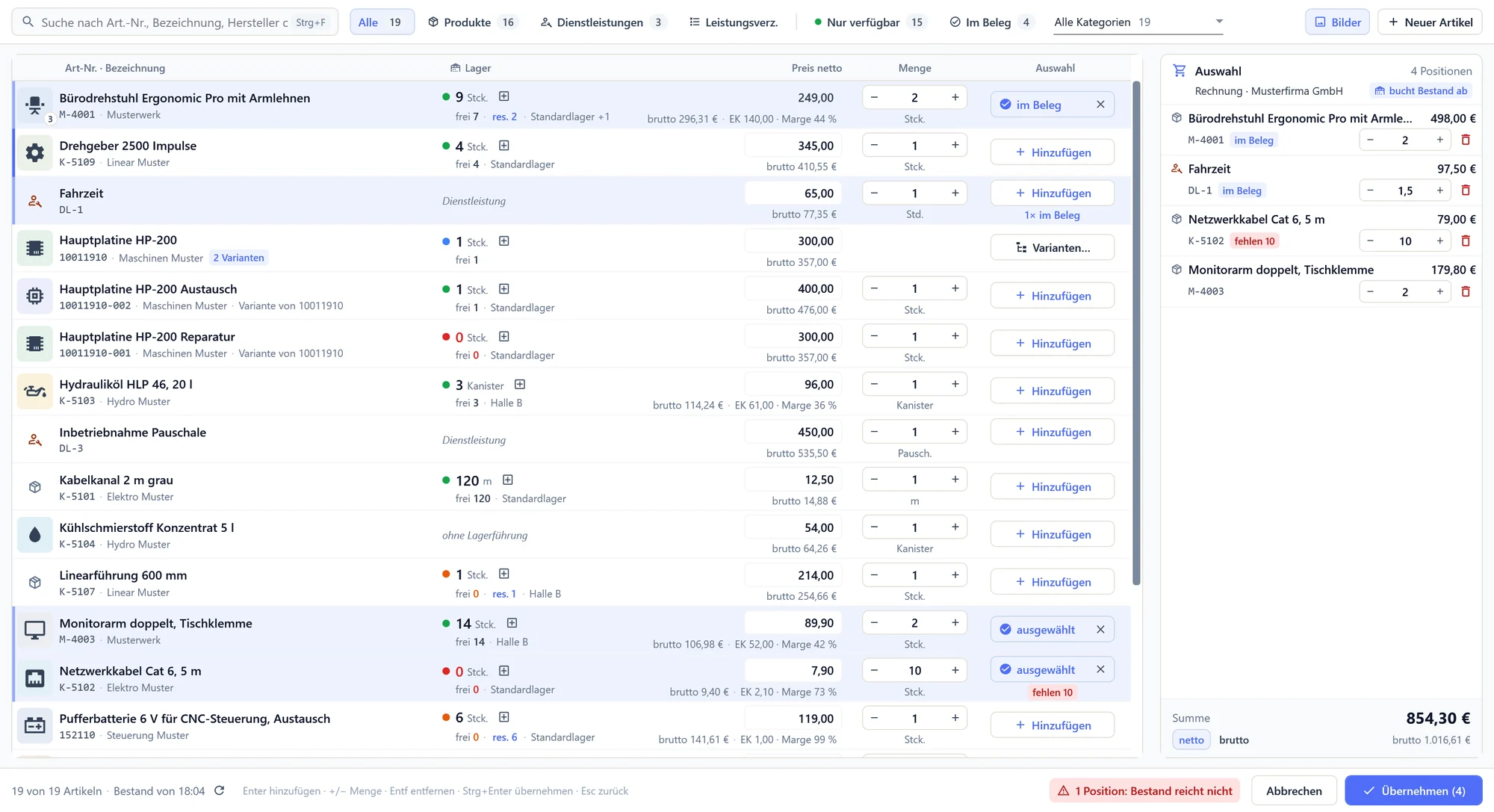Switch sum display to brutto

(x=1234, y=740)
